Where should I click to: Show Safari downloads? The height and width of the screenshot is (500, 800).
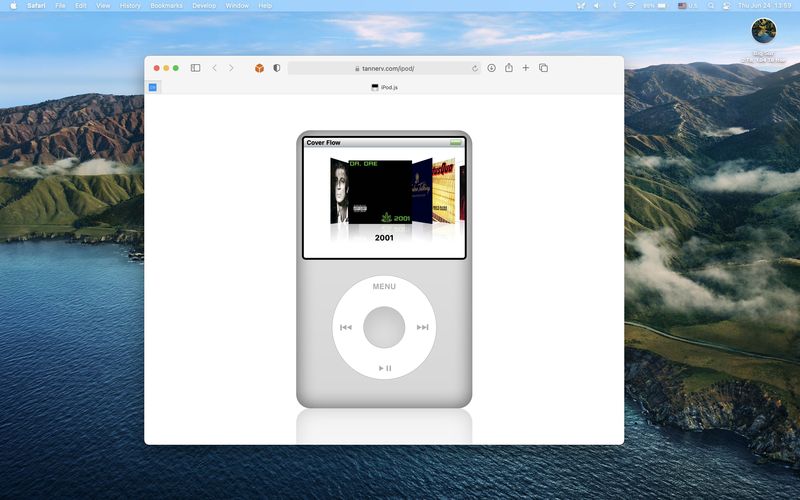491,68
